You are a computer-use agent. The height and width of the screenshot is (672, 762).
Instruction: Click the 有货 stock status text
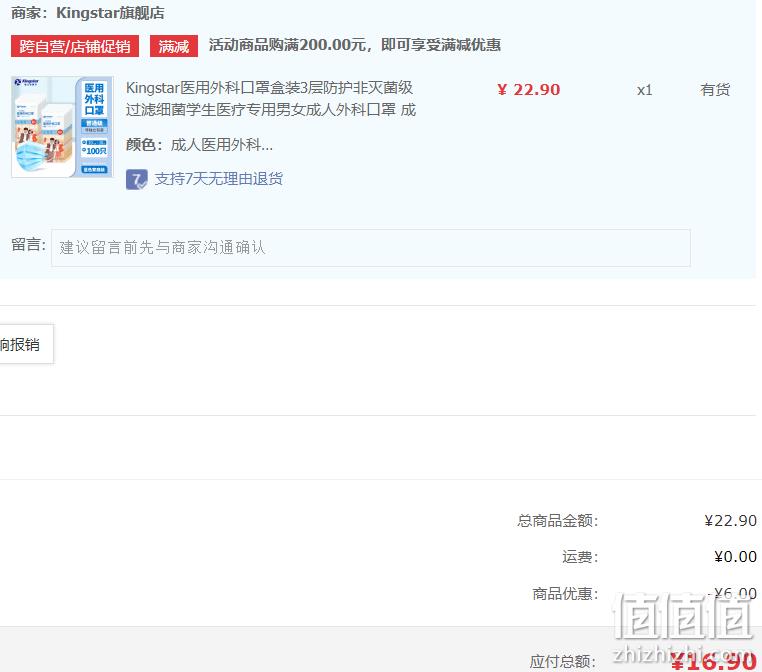(x=715, y=90)
